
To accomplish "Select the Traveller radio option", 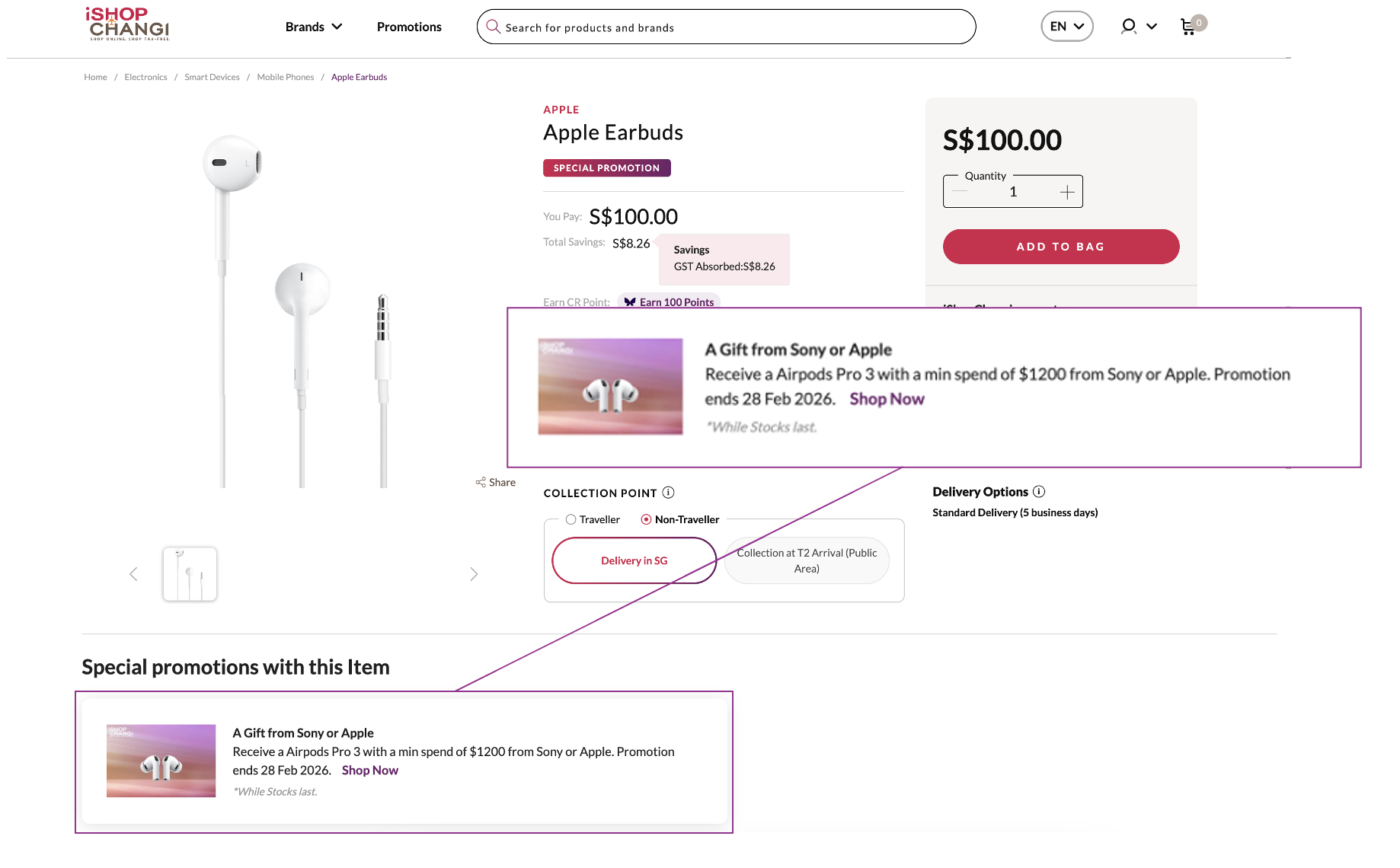I will [571, 519].
